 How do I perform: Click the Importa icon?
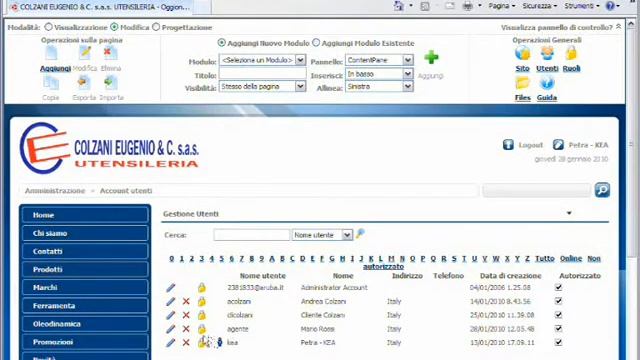click(x=111, y=83)
